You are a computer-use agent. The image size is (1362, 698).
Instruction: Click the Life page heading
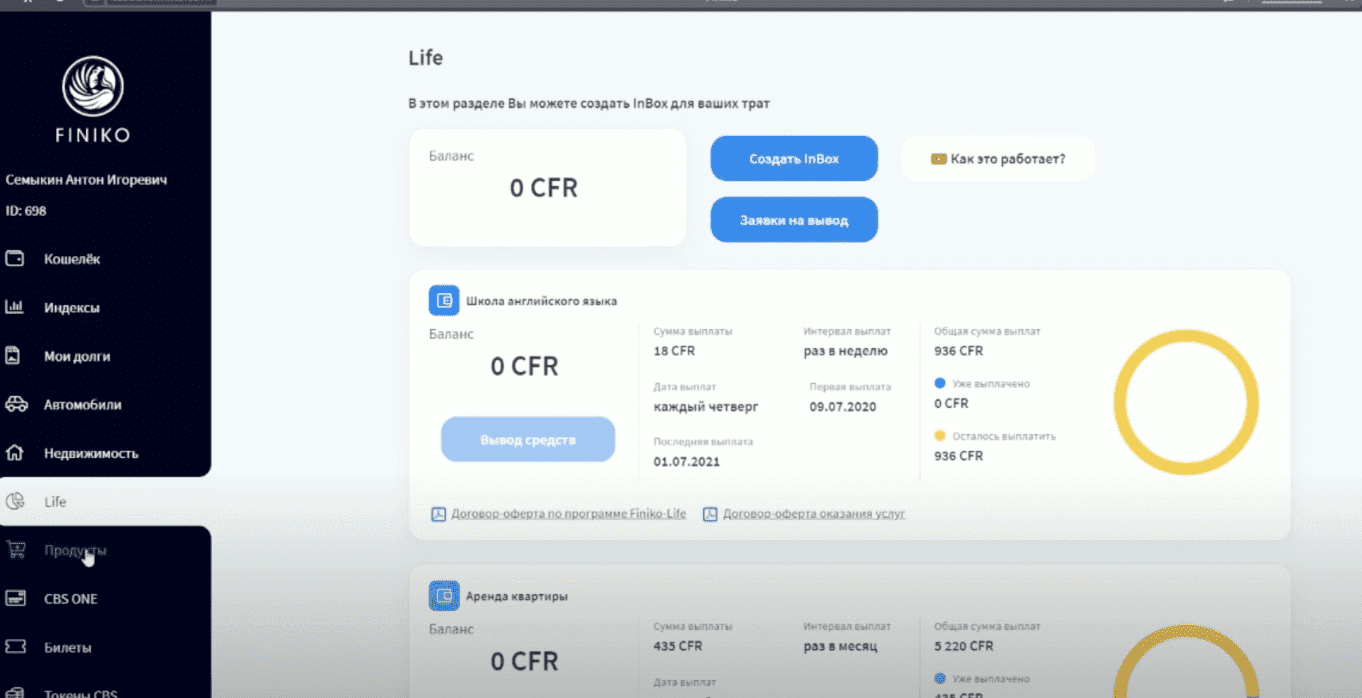point(426,58)
